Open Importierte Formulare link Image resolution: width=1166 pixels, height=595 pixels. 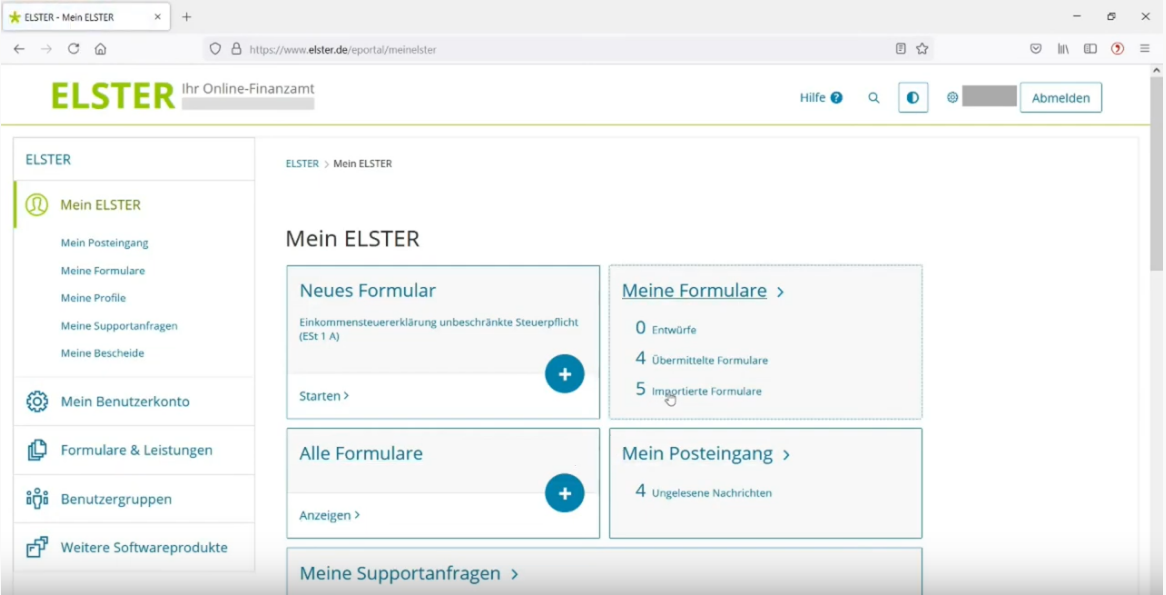(698, 390)
